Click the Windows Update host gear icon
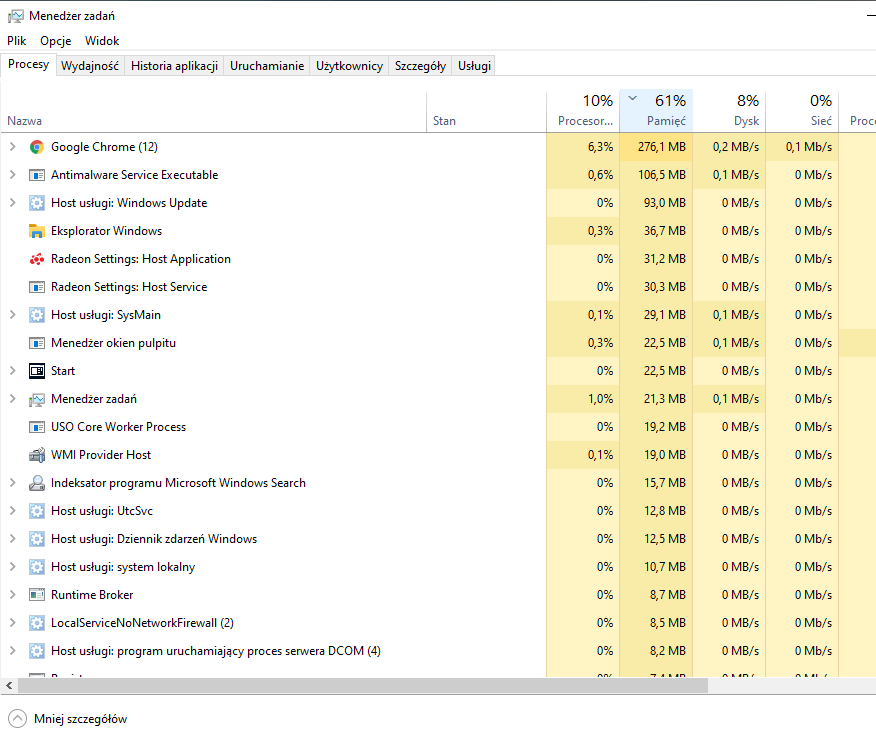Viewport: 876px width, 731px height. [37, 203]
